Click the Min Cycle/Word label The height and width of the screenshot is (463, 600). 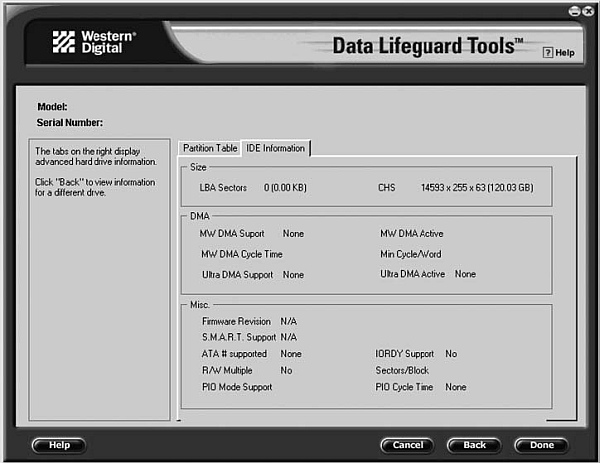point(411,254)
